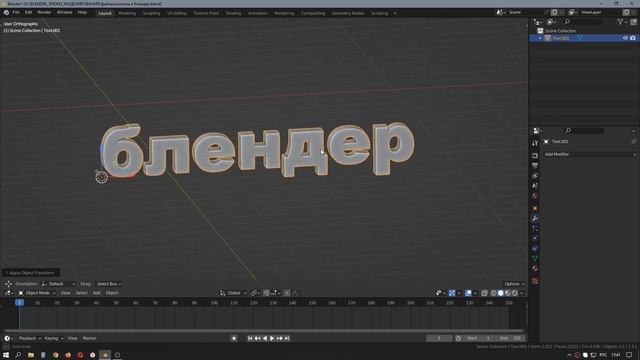Image resolution: width=640 pixels, height=360 pixels.
Task: Open the Edit menu
Action: (x=28, y=13)
